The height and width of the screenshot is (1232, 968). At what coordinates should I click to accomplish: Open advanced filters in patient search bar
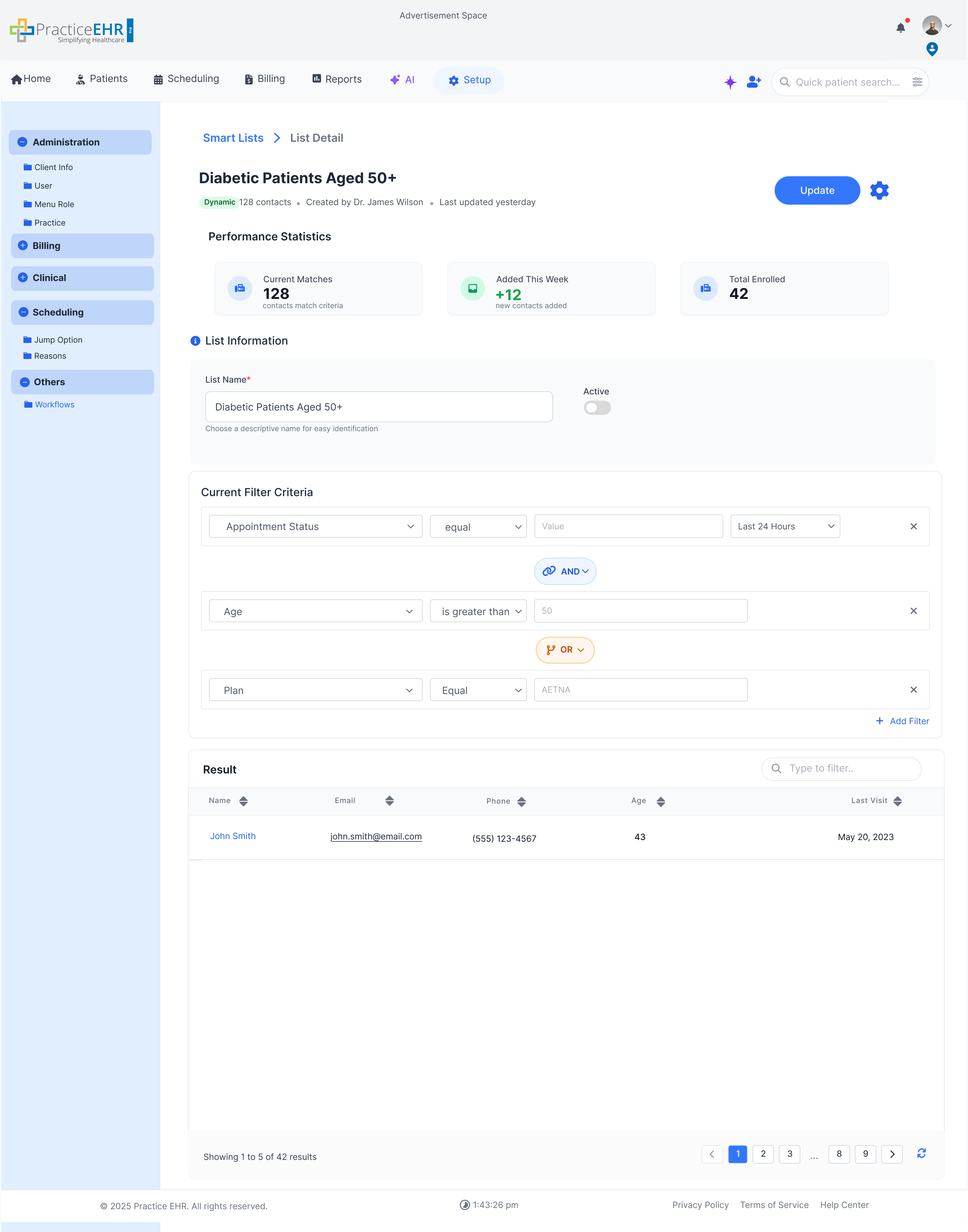tap(917, 82)
